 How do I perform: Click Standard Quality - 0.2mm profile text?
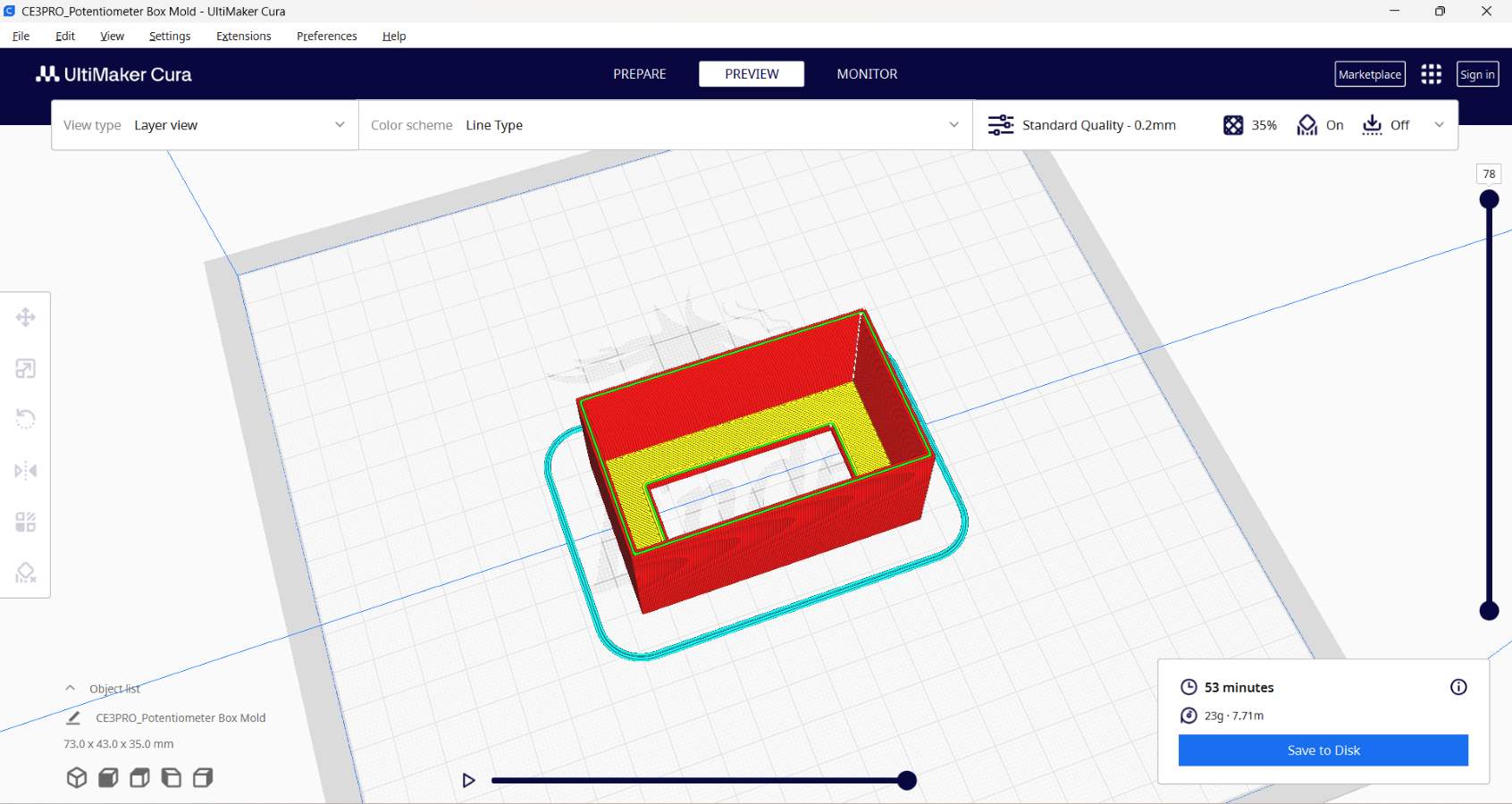pyautogui.click(x=1099, y=125)
